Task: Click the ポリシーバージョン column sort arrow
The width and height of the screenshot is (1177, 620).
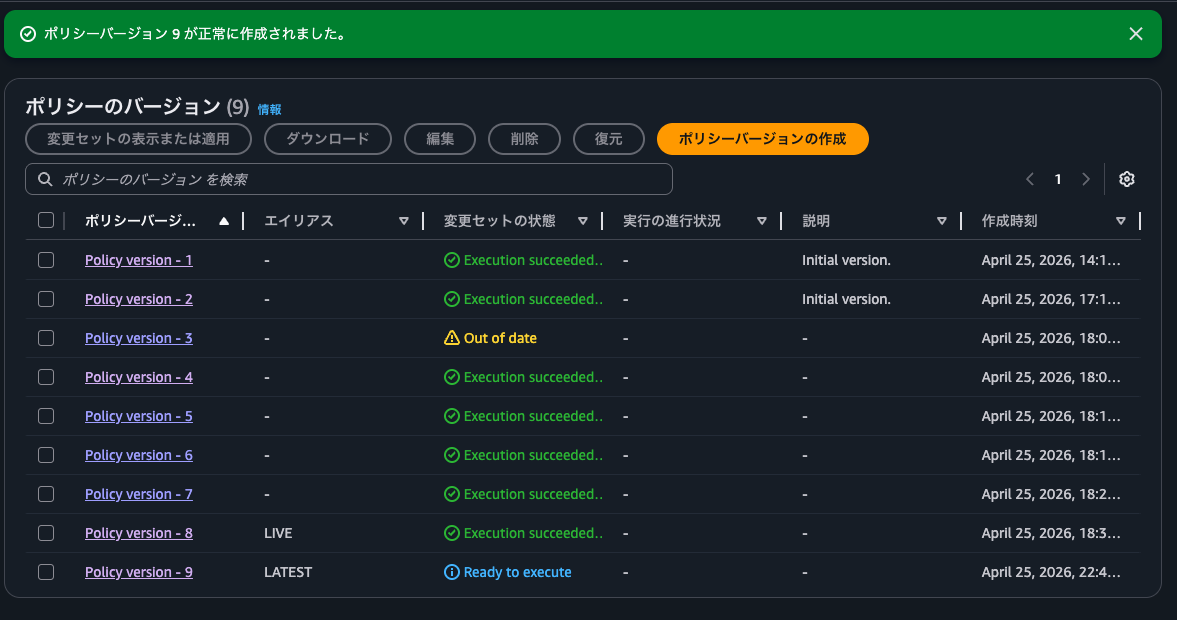Action: pyautogui.click(x=224, y=221)
